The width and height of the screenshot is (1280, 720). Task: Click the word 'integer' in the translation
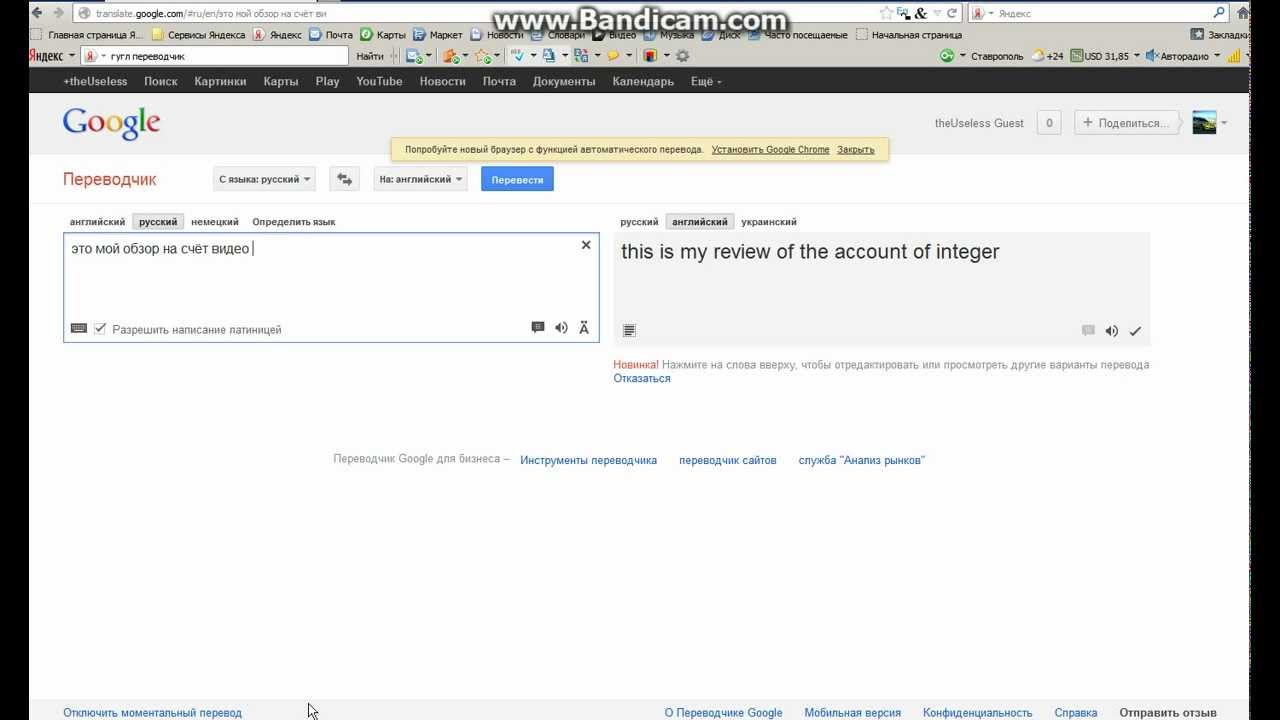tap(967, 252)
